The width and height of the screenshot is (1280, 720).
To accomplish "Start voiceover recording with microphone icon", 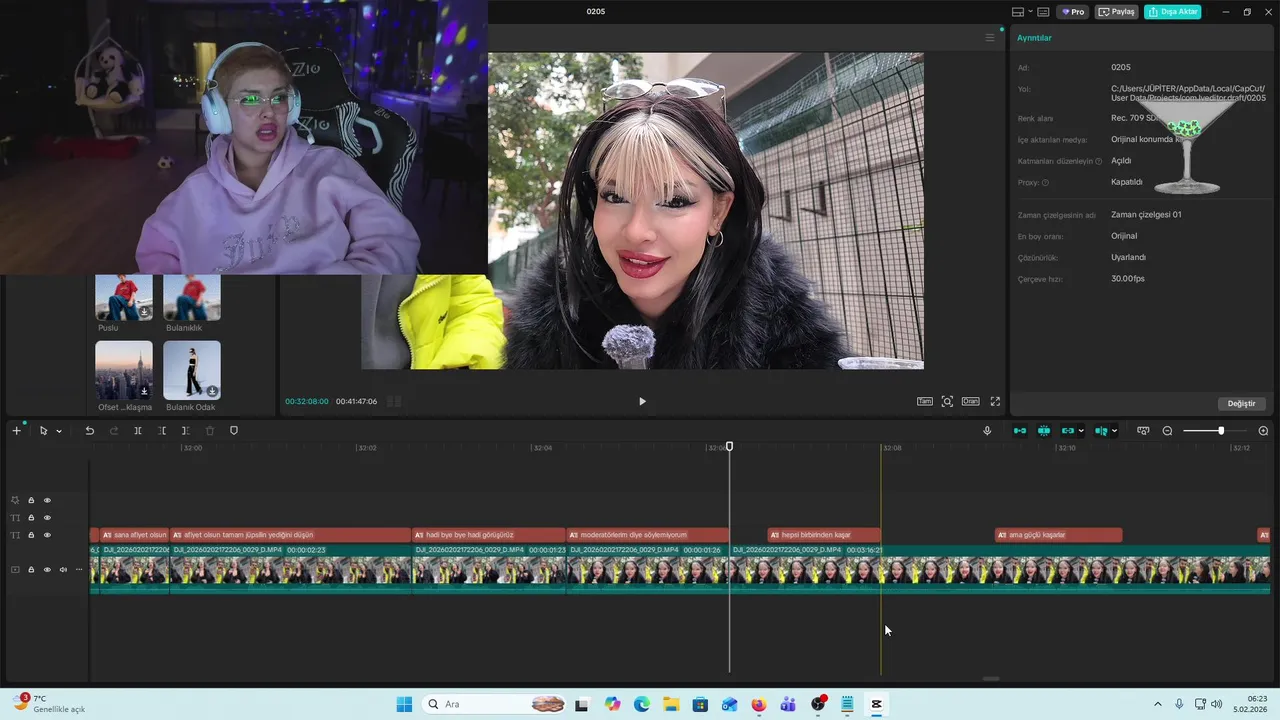I will tap(987, 431).
